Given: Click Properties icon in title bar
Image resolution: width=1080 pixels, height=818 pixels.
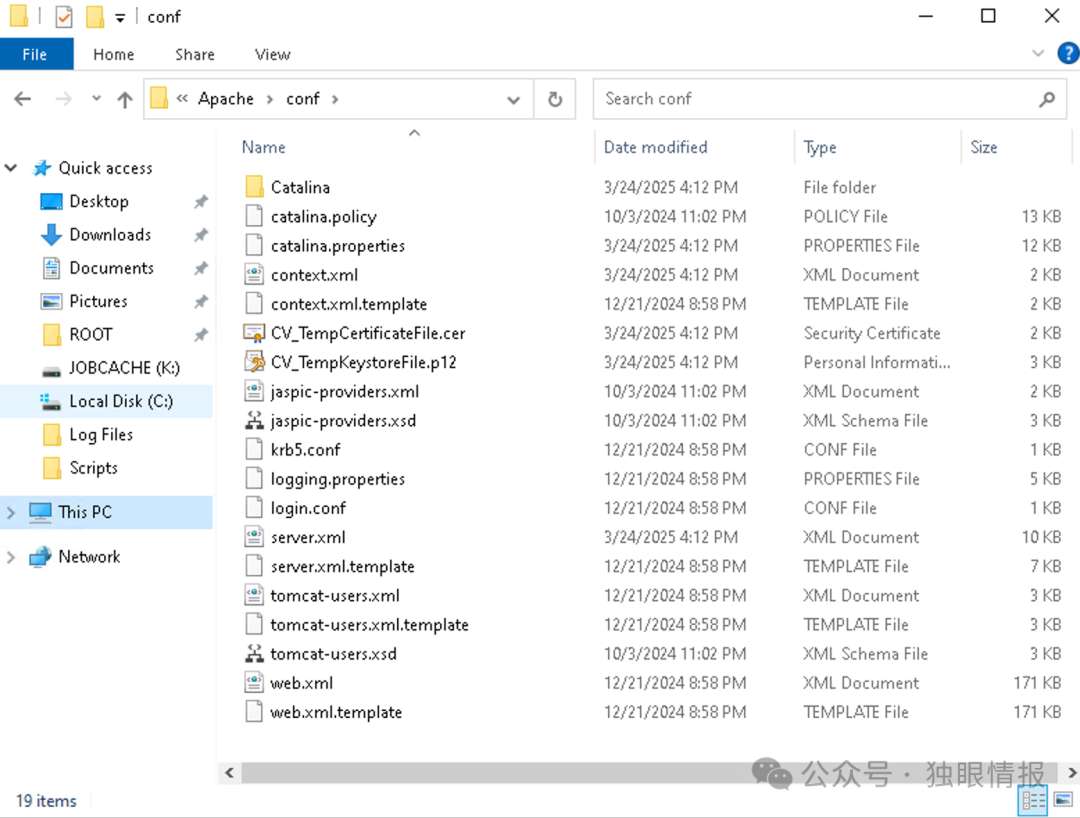Looking at the screenshot, I should [63, 16].
